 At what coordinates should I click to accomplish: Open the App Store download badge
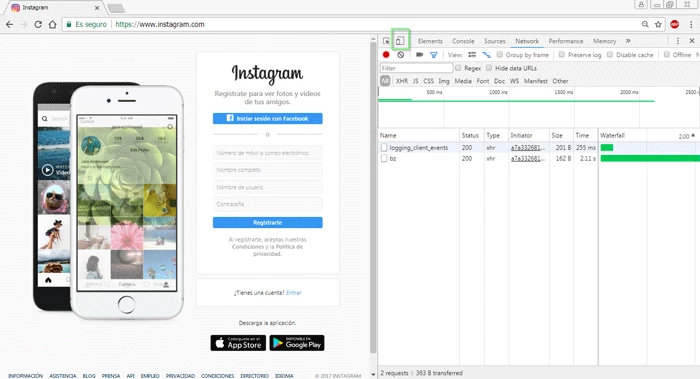238,343
